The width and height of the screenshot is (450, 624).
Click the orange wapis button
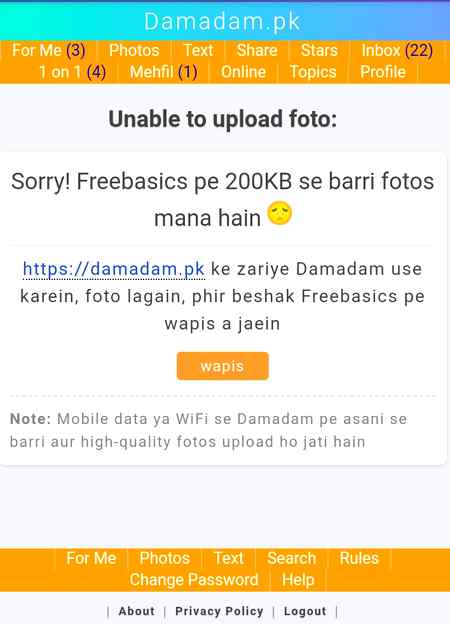[x=222, y=366]
